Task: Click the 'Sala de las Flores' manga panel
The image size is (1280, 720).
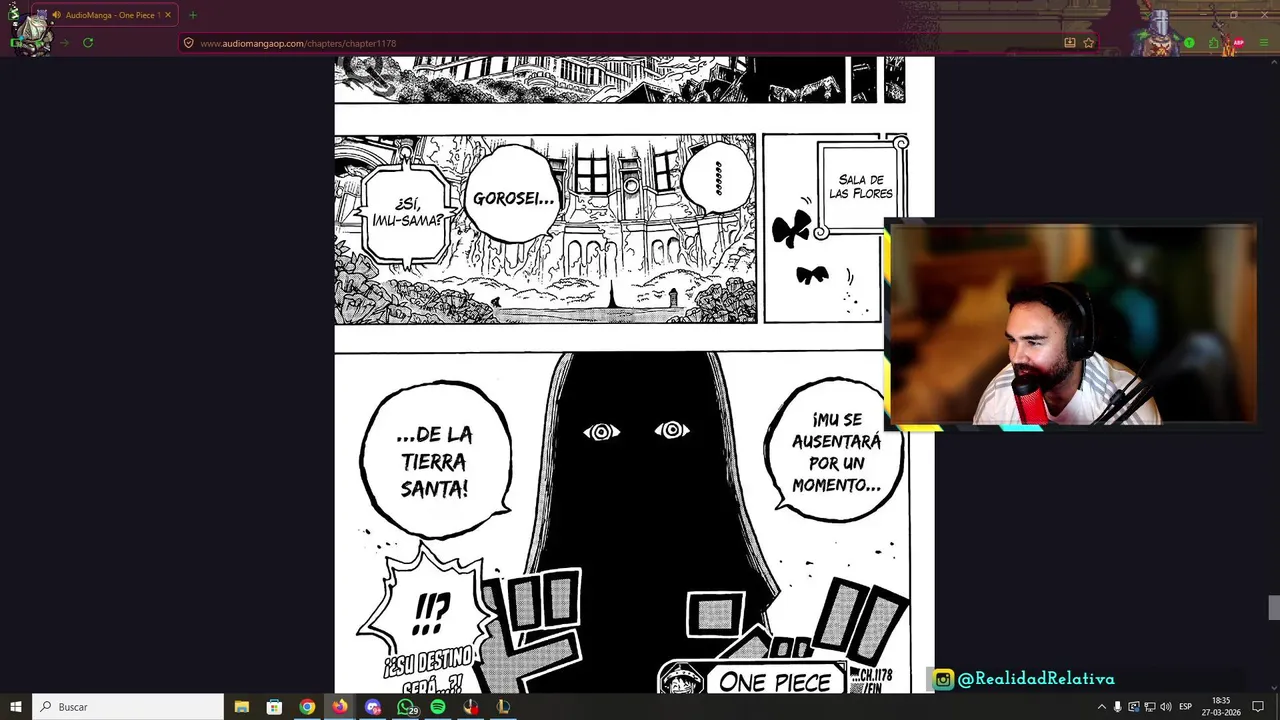Action: tap(824, 229)
